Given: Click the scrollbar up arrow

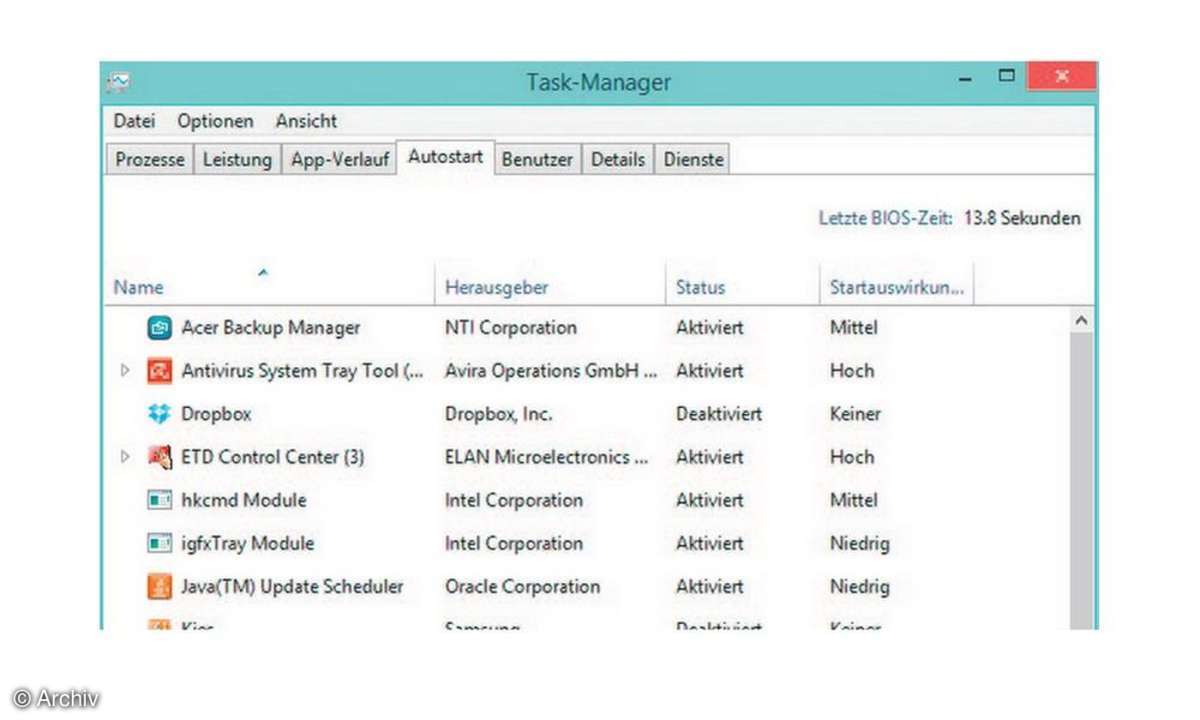Looking at the screenshot, I should coord(1080,321).
